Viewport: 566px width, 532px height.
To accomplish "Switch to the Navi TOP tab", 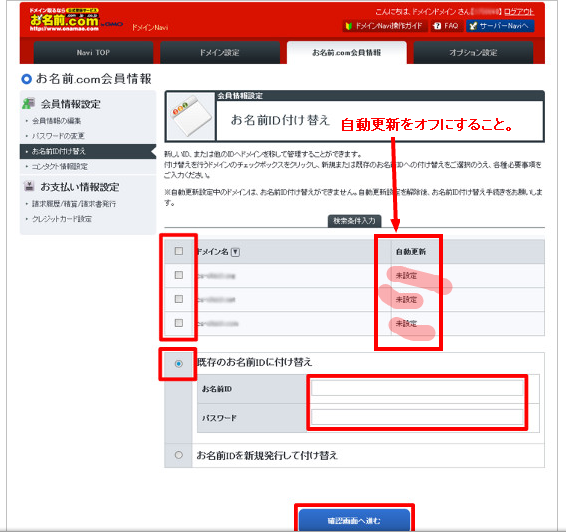I will 93,53.
